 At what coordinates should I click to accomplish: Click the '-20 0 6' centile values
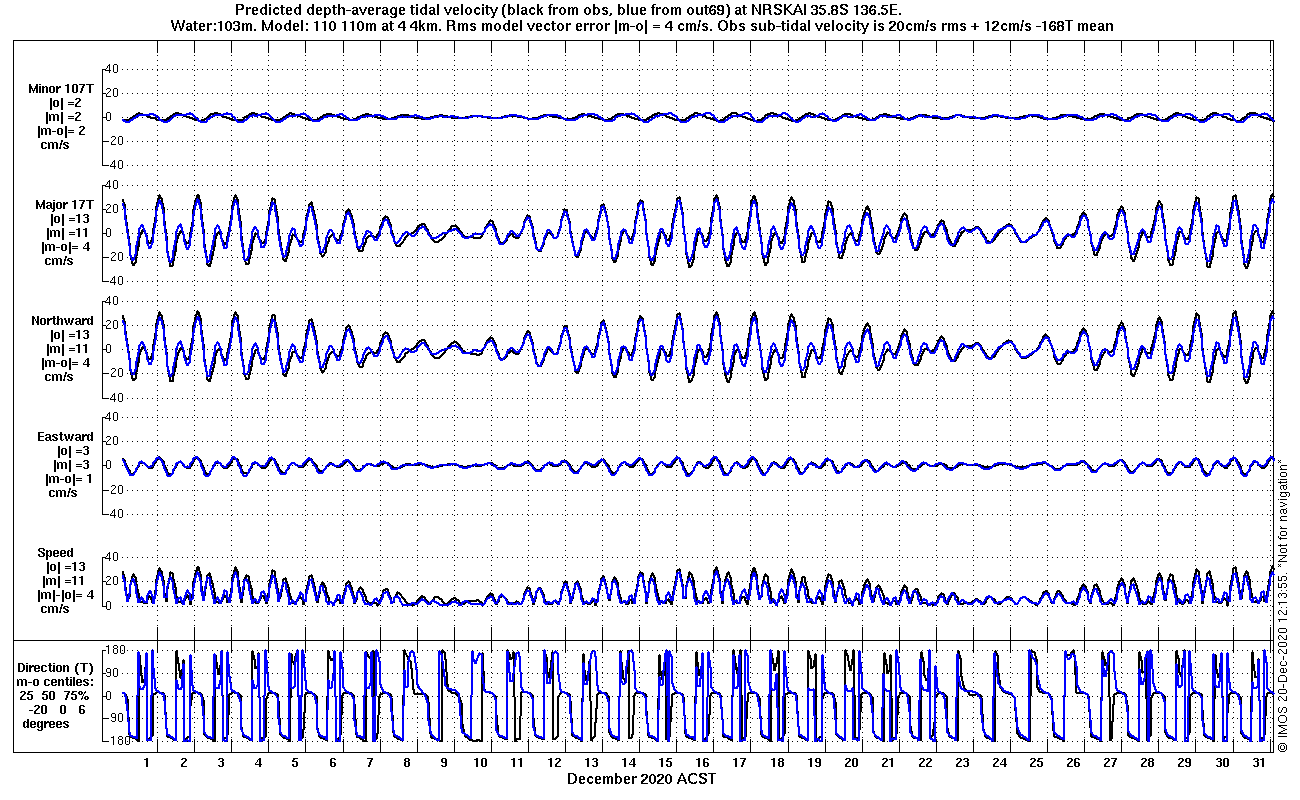click(x=56, y=709)
